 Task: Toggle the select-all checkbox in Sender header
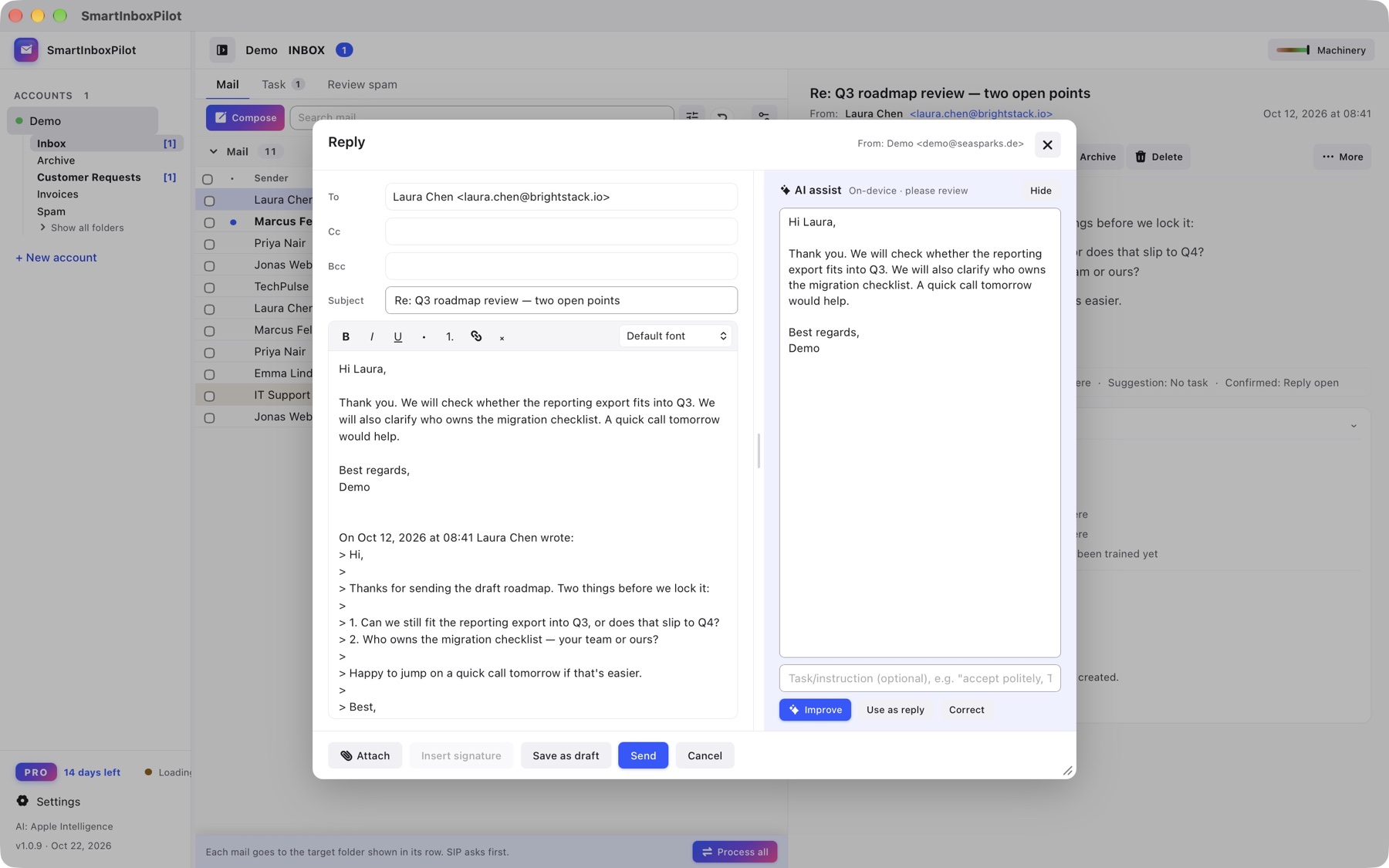click(x=208, y=179)
